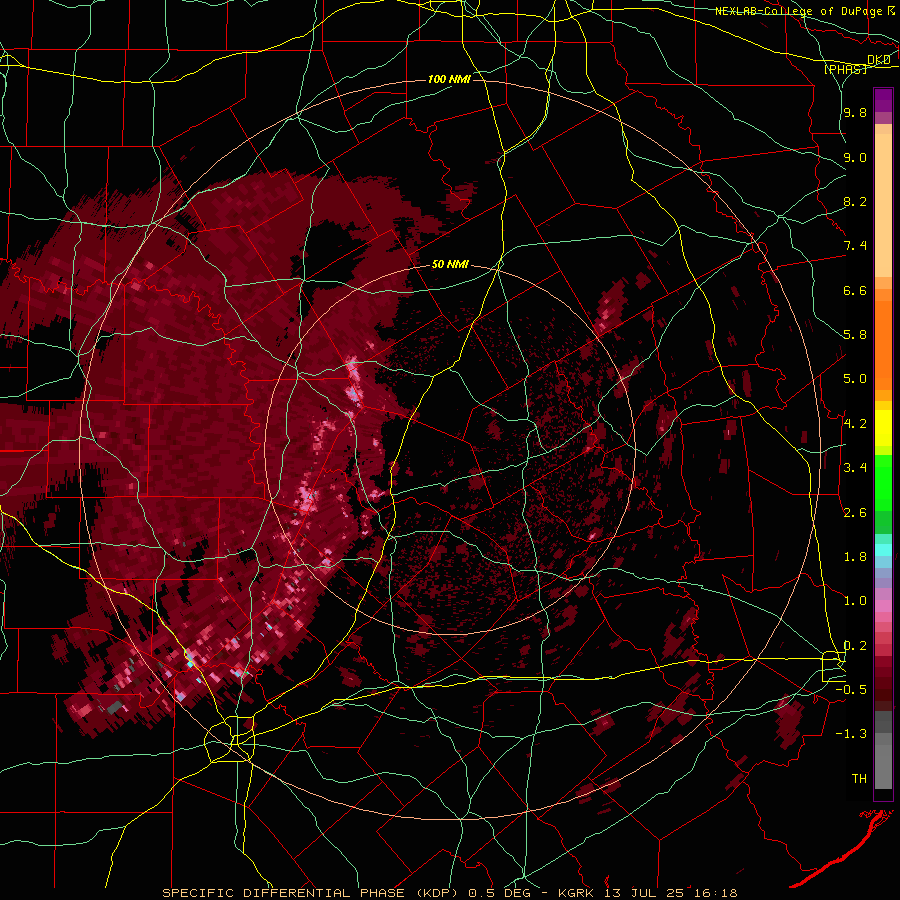The height and width of the screenshot is (900, 900).
Task: Click the 2.6 value on the color scale
Action: coord(855,513)
